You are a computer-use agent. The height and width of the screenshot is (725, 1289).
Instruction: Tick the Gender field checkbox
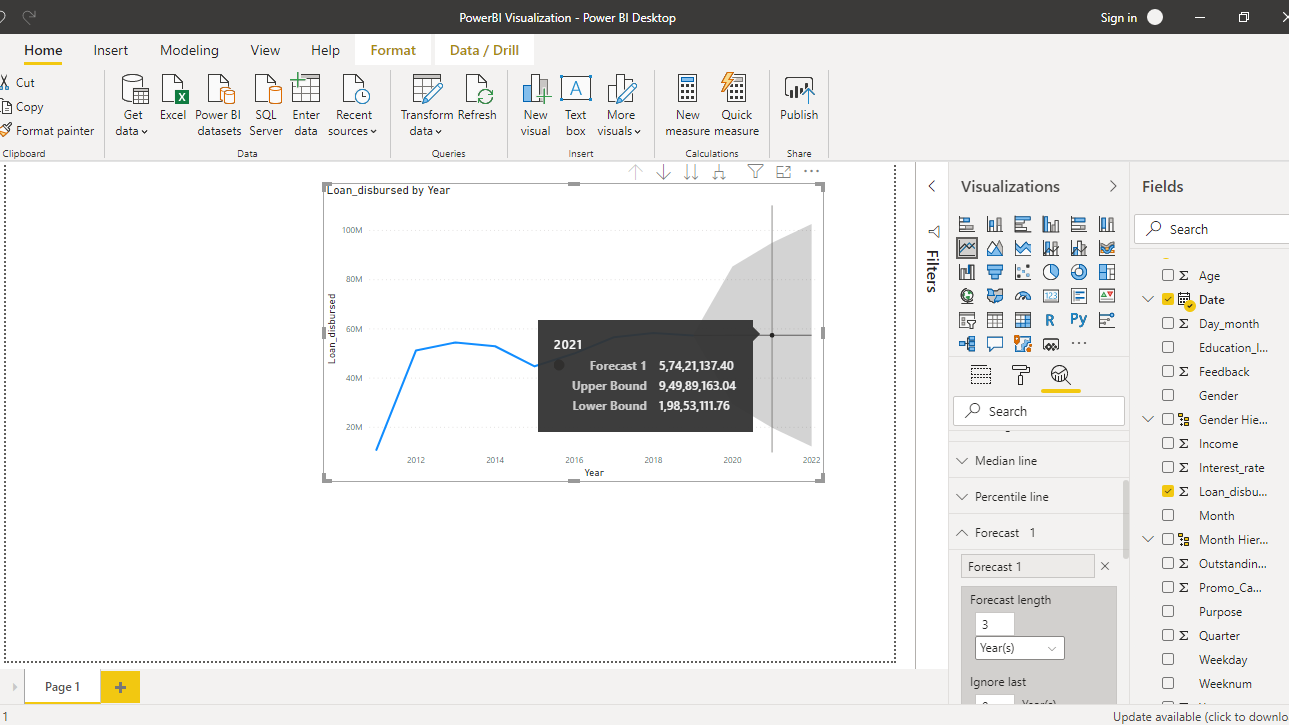1168,396
